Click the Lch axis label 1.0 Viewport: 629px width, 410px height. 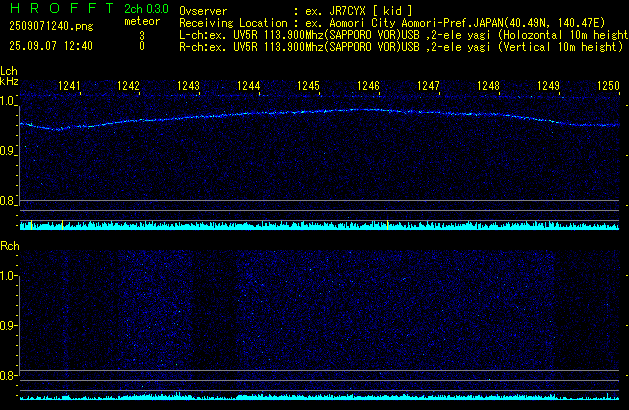point(7,101)
